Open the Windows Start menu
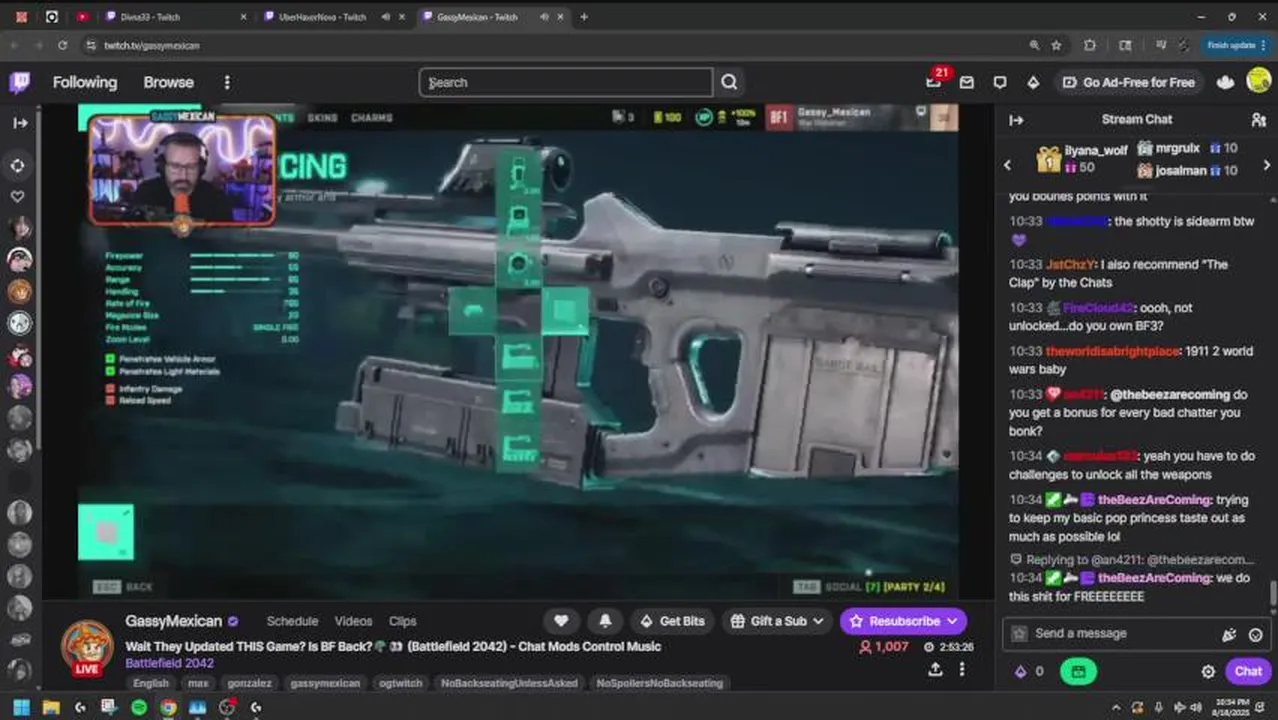Viewport: 1278px width, 720px height. click(x=21, y=707)
